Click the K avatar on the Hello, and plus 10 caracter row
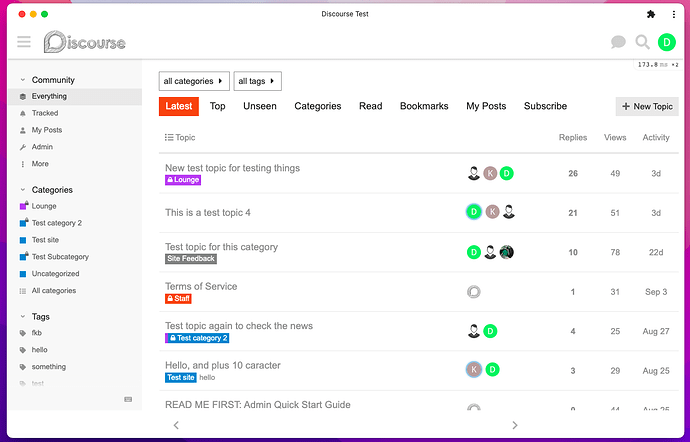This screenshot has height=442, width=690. coord(474,369)
